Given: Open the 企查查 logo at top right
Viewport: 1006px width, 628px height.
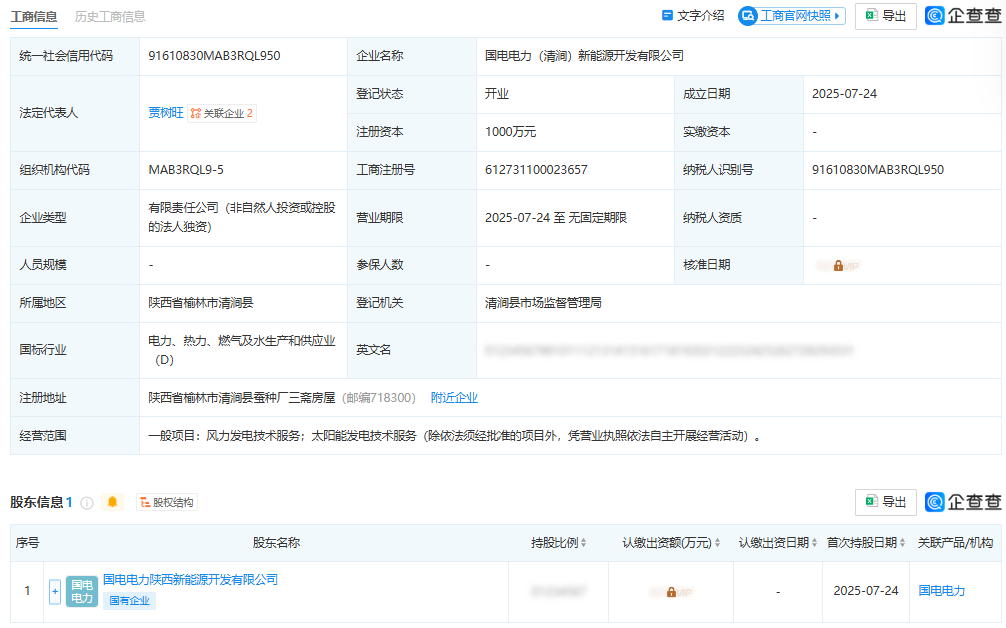Looking at the screenshot, I should coord(935,16).
